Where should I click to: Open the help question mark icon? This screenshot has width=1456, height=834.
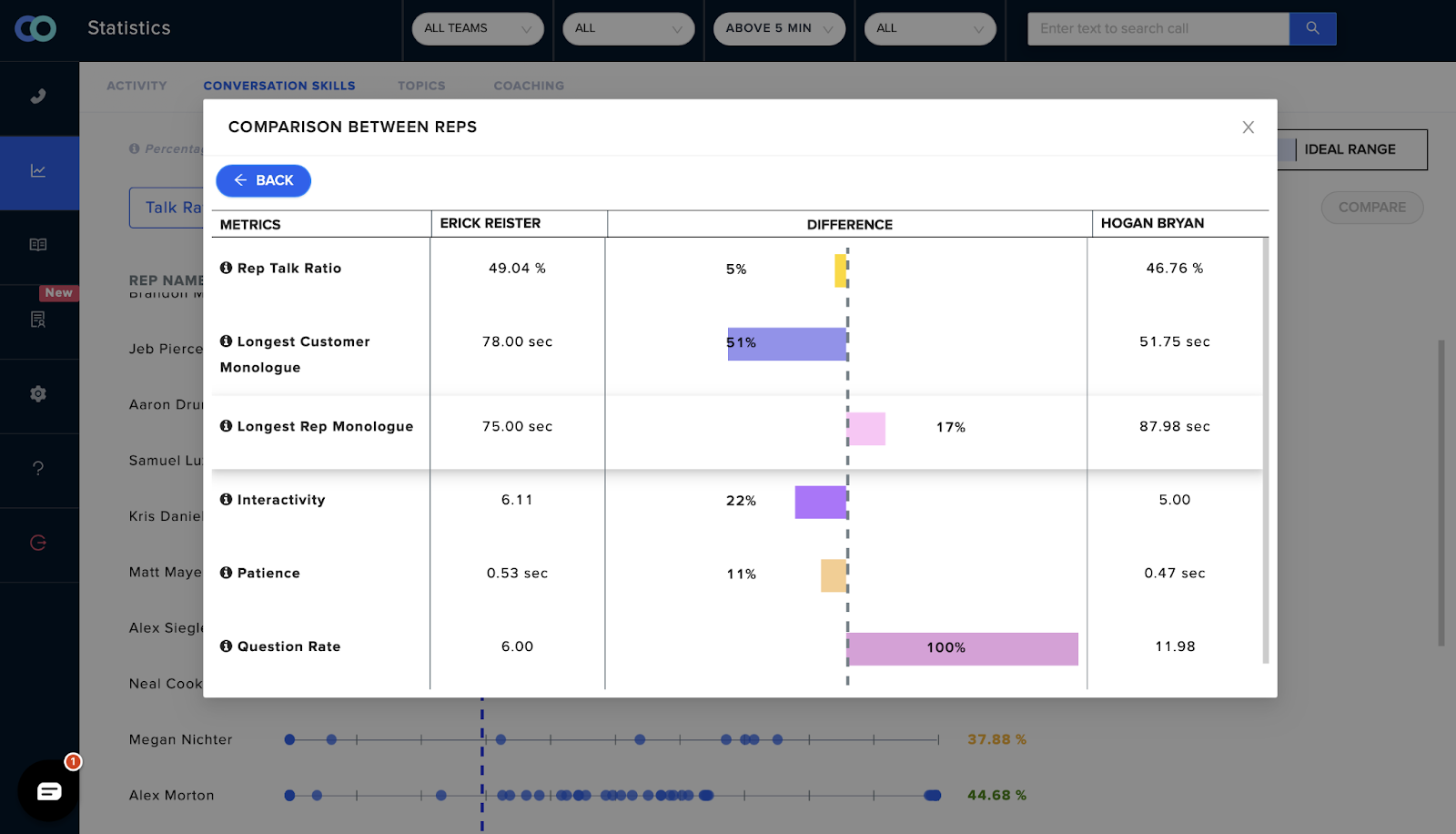click(38, 469)
